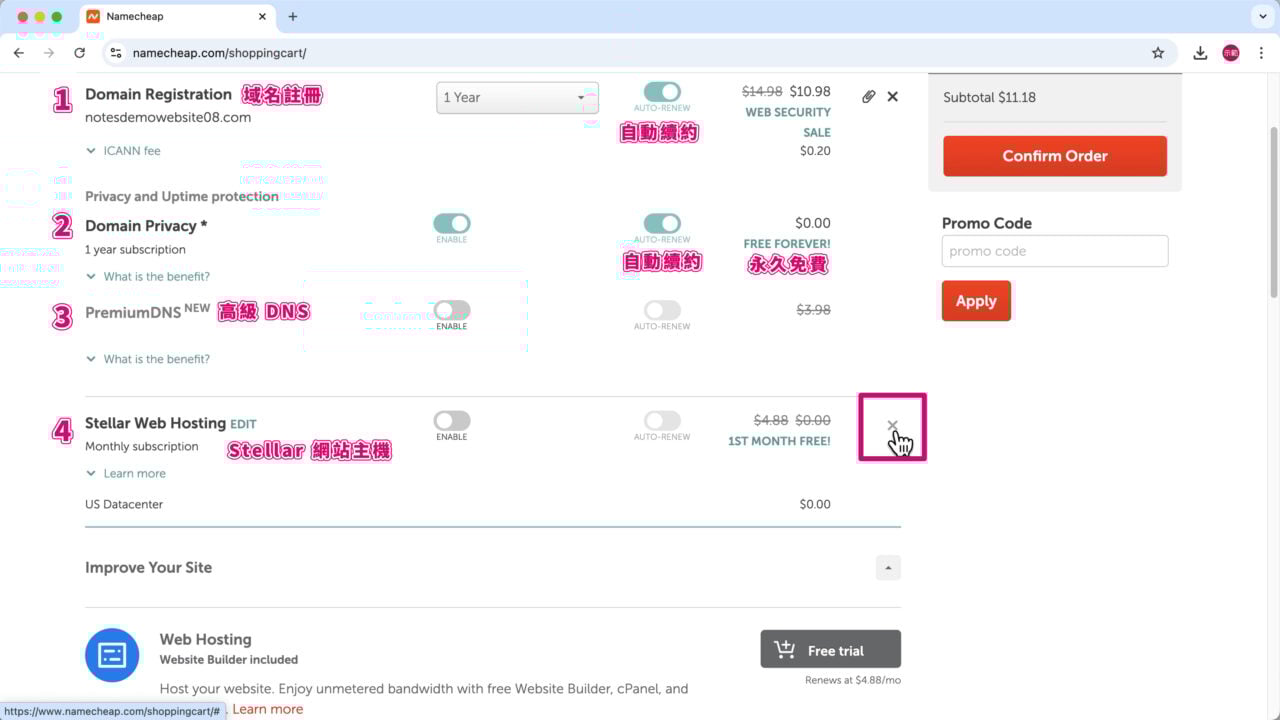Click the paperclip icon beside Domain Registration
The image size is (1280, 720).
click(x=868, y=97)
